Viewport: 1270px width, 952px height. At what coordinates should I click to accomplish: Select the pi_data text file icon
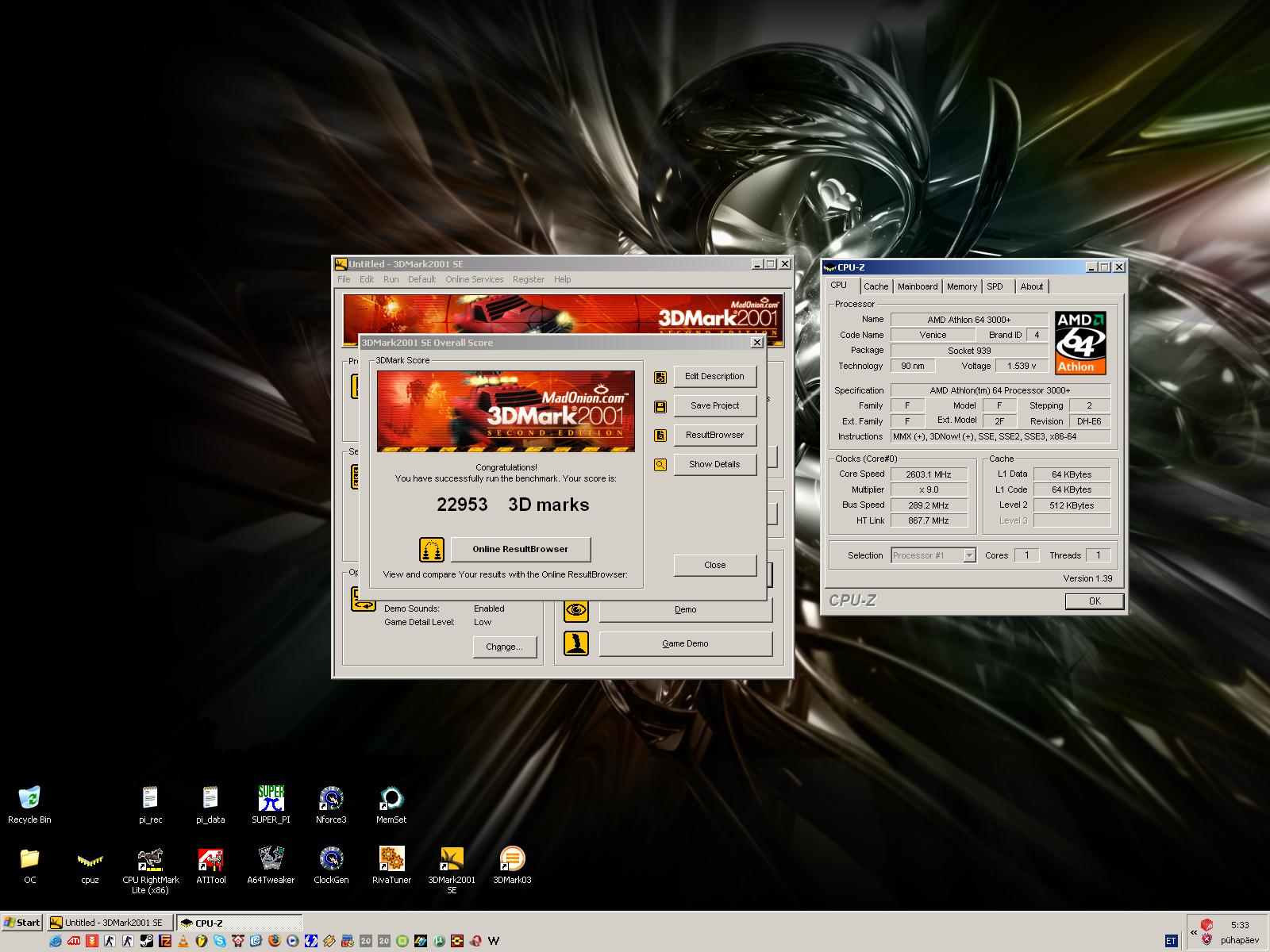click(210, 804)
